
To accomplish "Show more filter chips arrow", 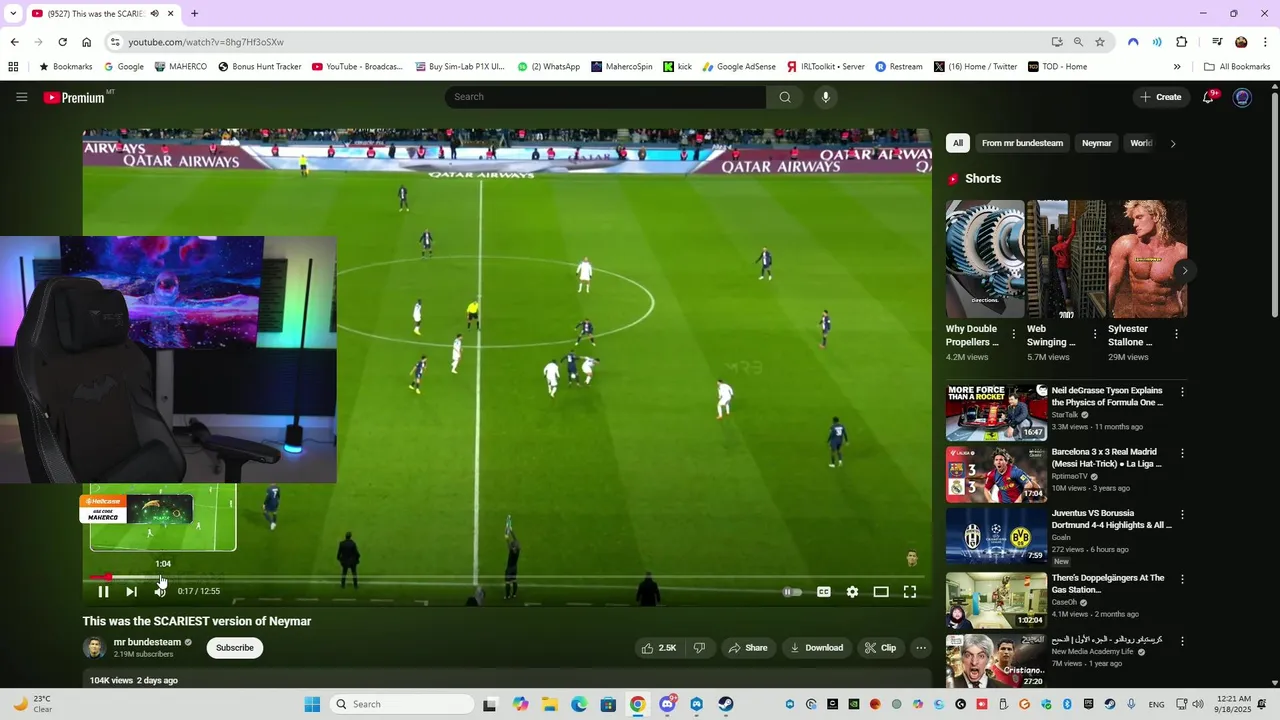I will point(1173,143).
